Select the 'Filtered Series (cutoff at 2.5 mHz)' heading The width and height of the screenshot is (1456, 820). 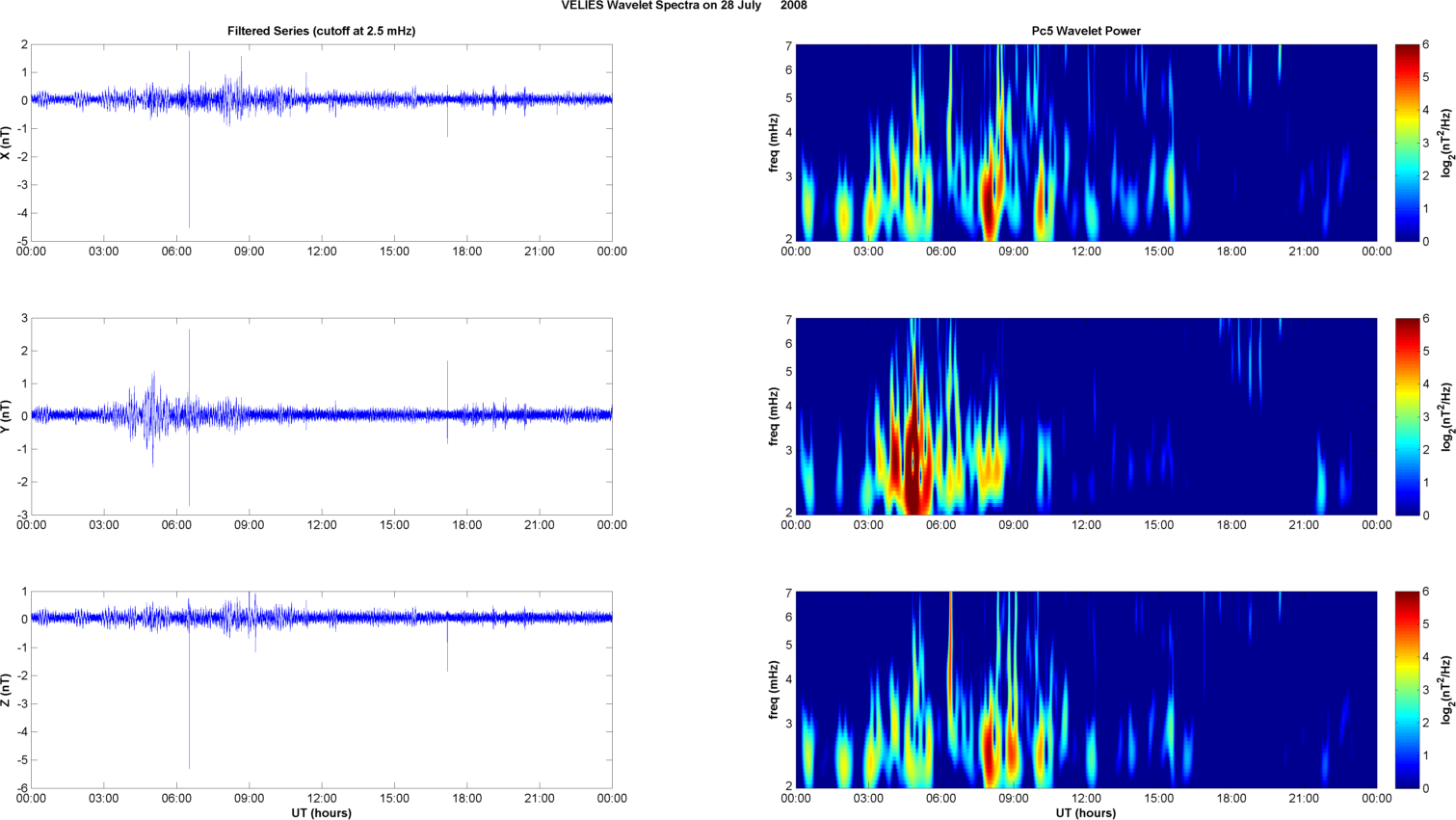click(x=322, y=31)
